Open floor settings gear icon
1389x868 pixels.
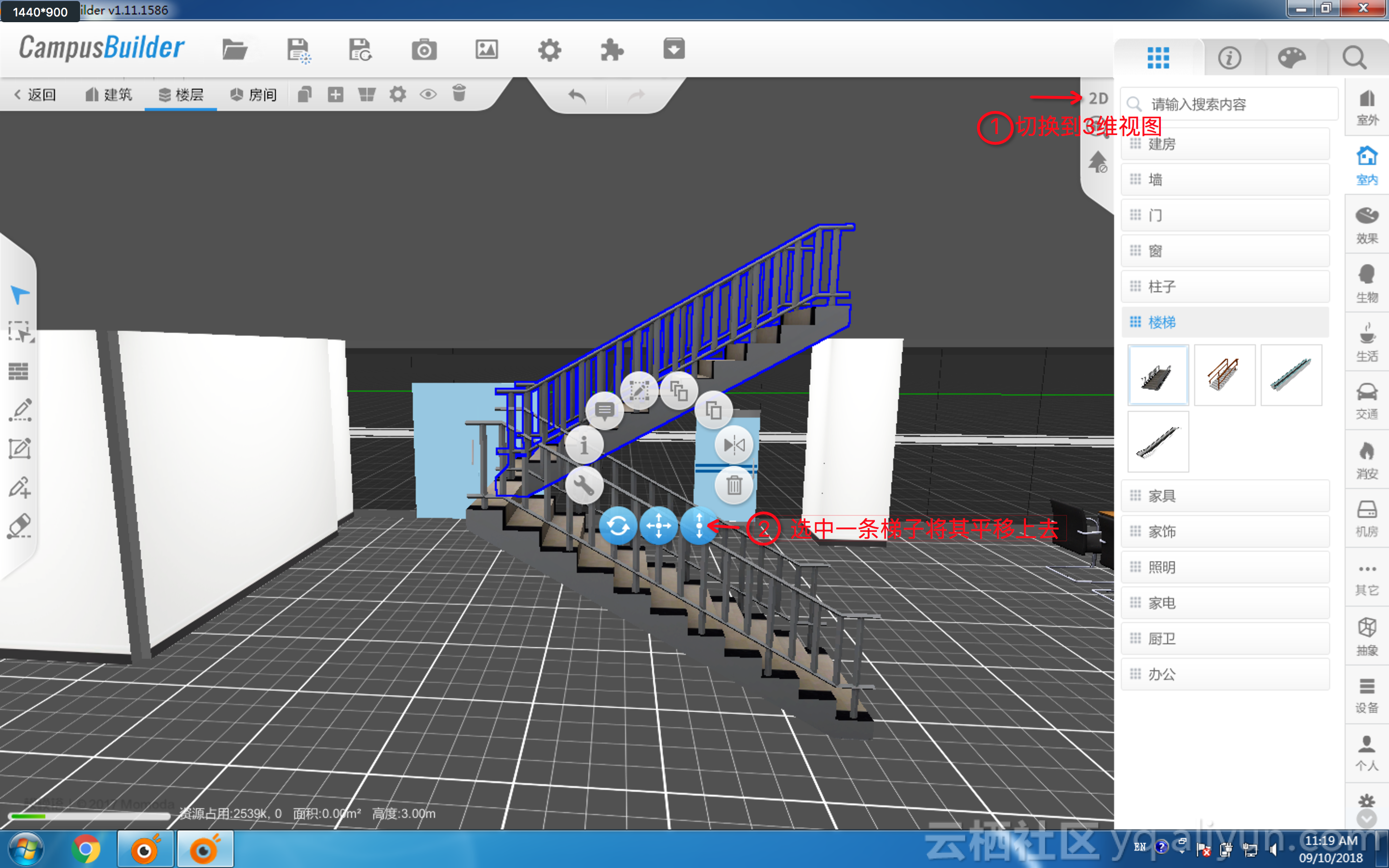pyautogui.click(x=398, y=94)
